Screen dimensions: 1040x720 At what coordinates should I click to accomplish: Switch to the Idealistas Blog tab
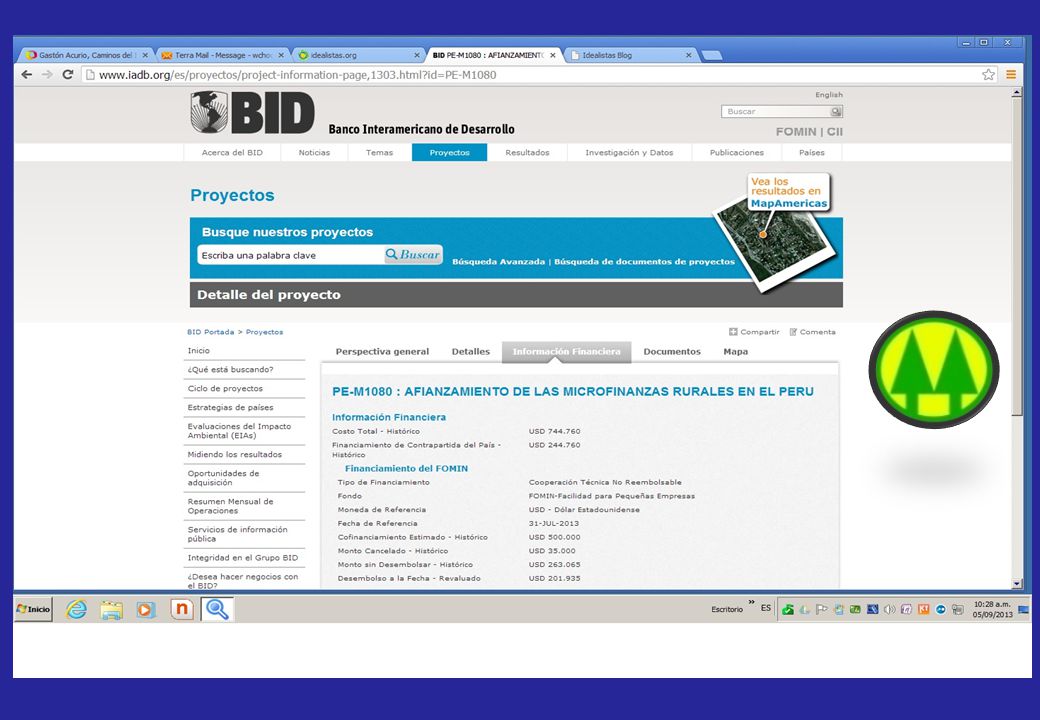pos(631,56)
